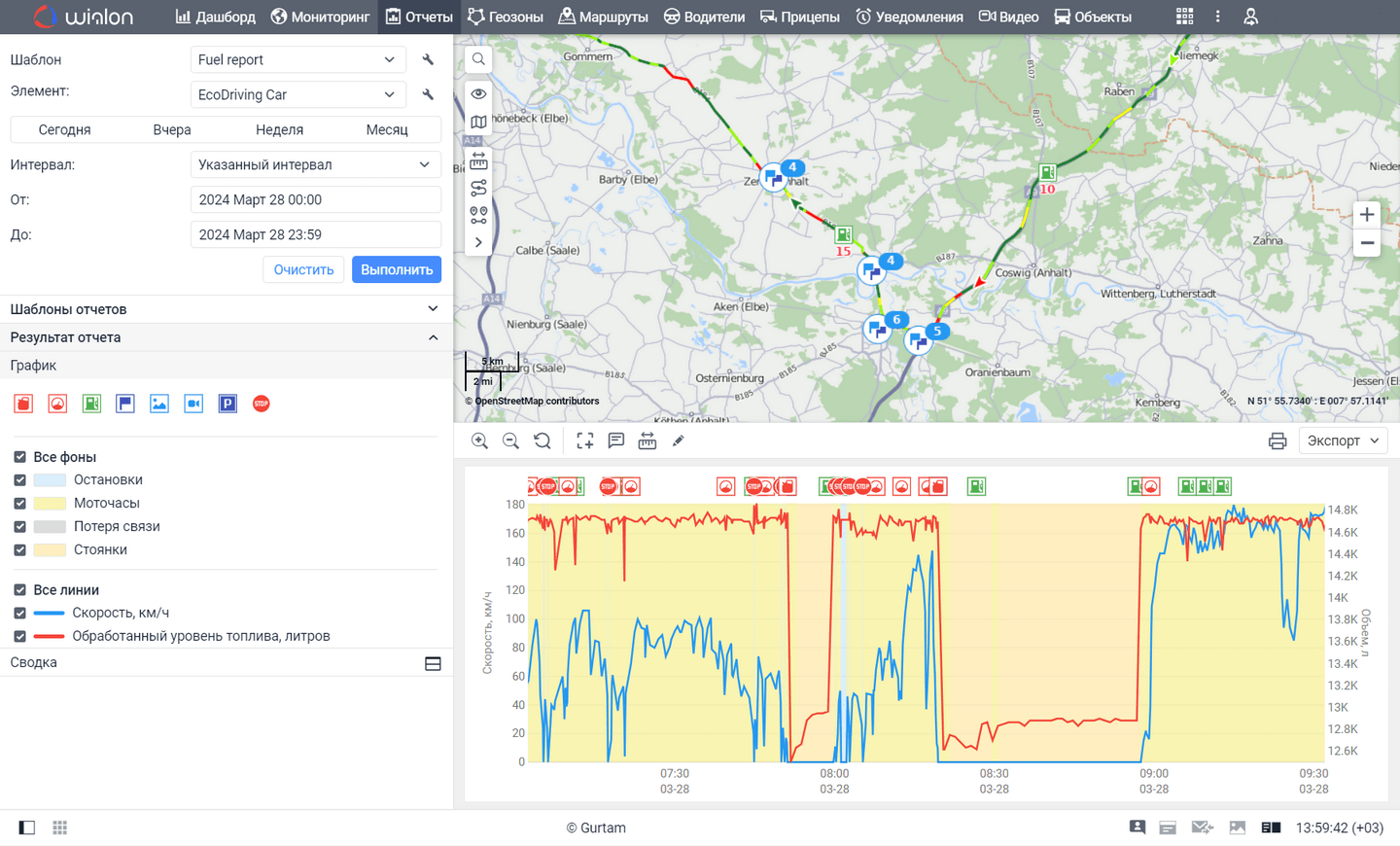Open the Экспорт dropdown
The width and height of the screenshot is (1400, 846).
pos(1343,441)
